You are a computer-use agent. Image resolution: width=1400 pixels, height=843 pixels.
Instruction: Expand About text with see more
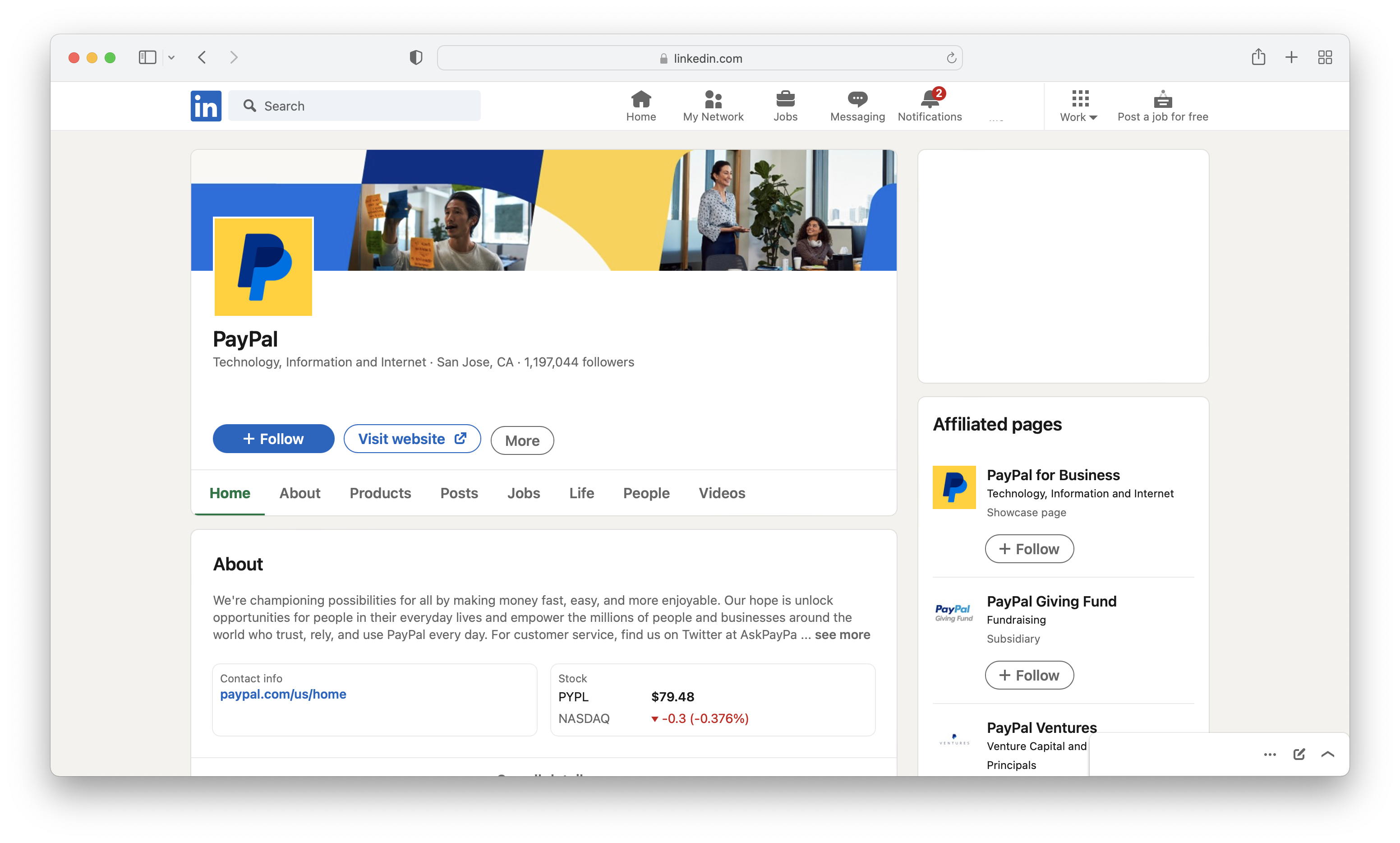coord(842,635)
